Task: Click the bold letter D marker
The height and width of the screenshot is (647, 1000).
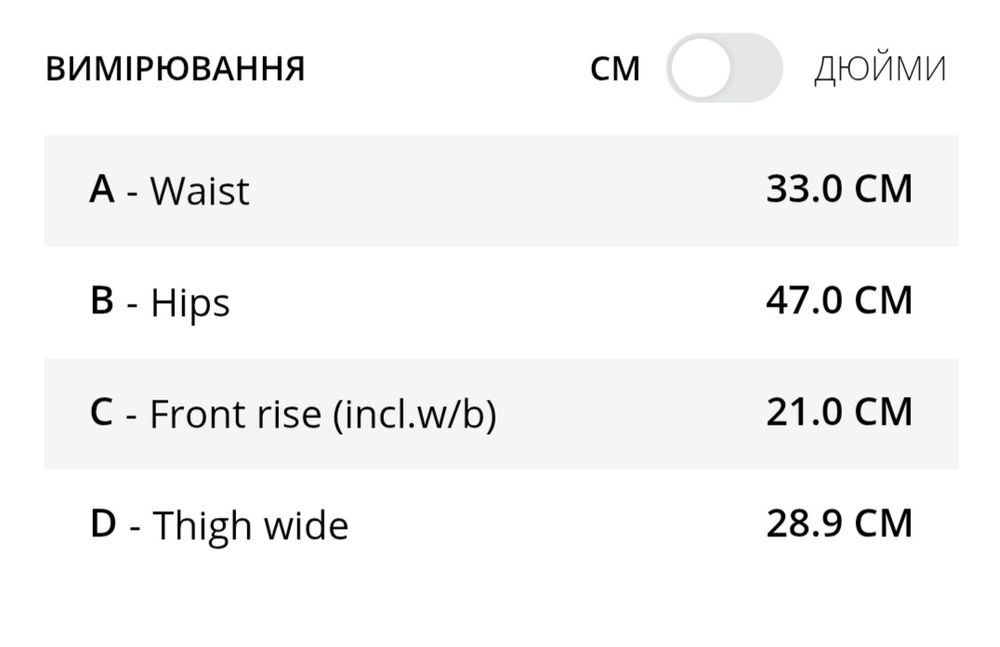Action: click(x=103, y=524)
